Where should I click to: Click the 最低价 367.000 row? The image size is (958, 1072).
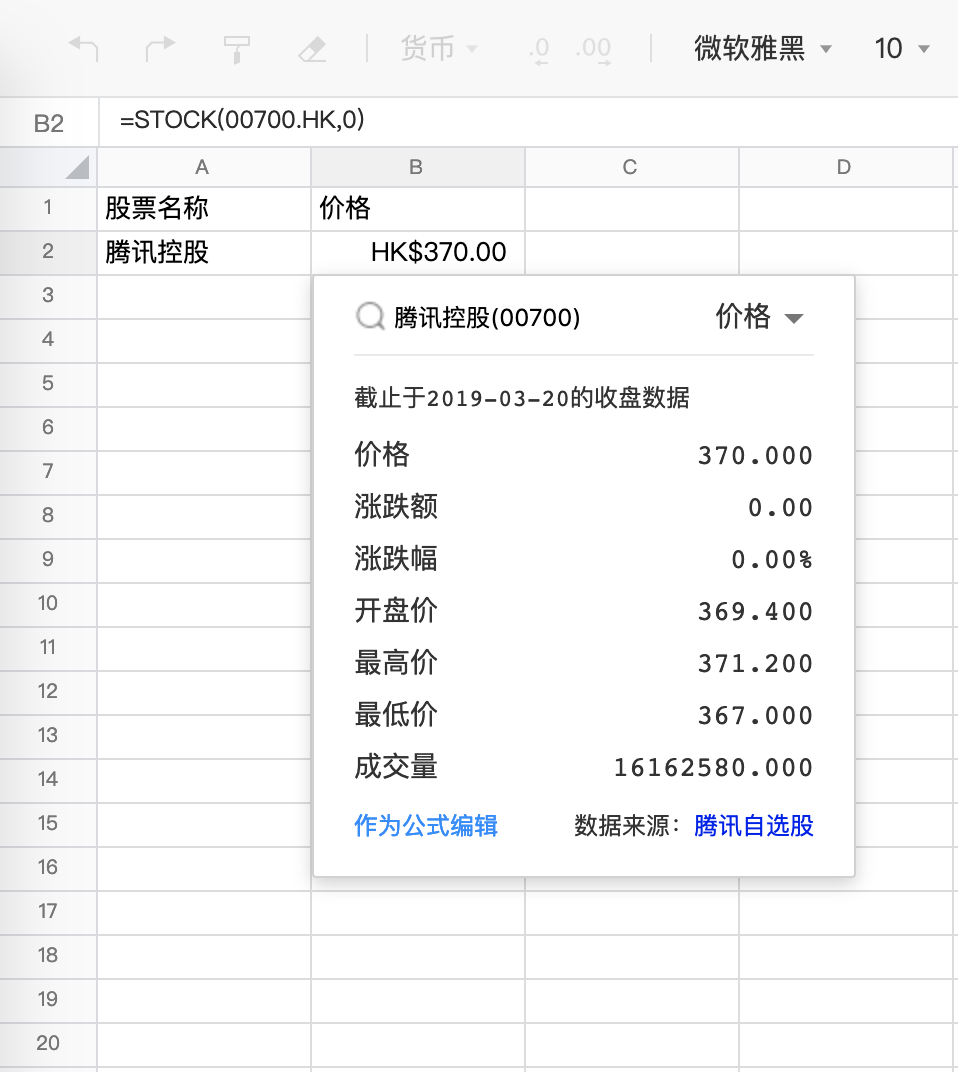[x=583, y=715]
